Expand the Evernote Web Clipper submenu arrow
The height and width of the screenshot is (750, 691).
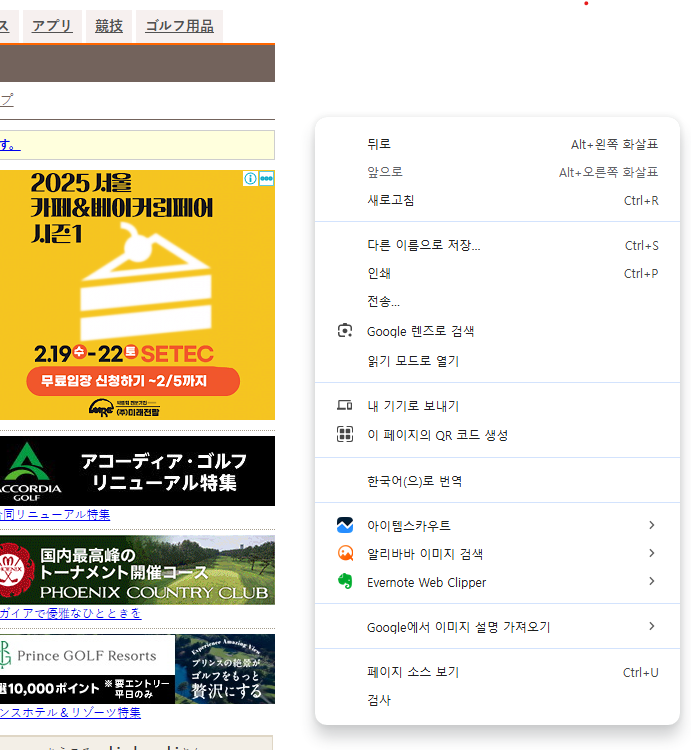pyautogui.click(x=651, y=581)
